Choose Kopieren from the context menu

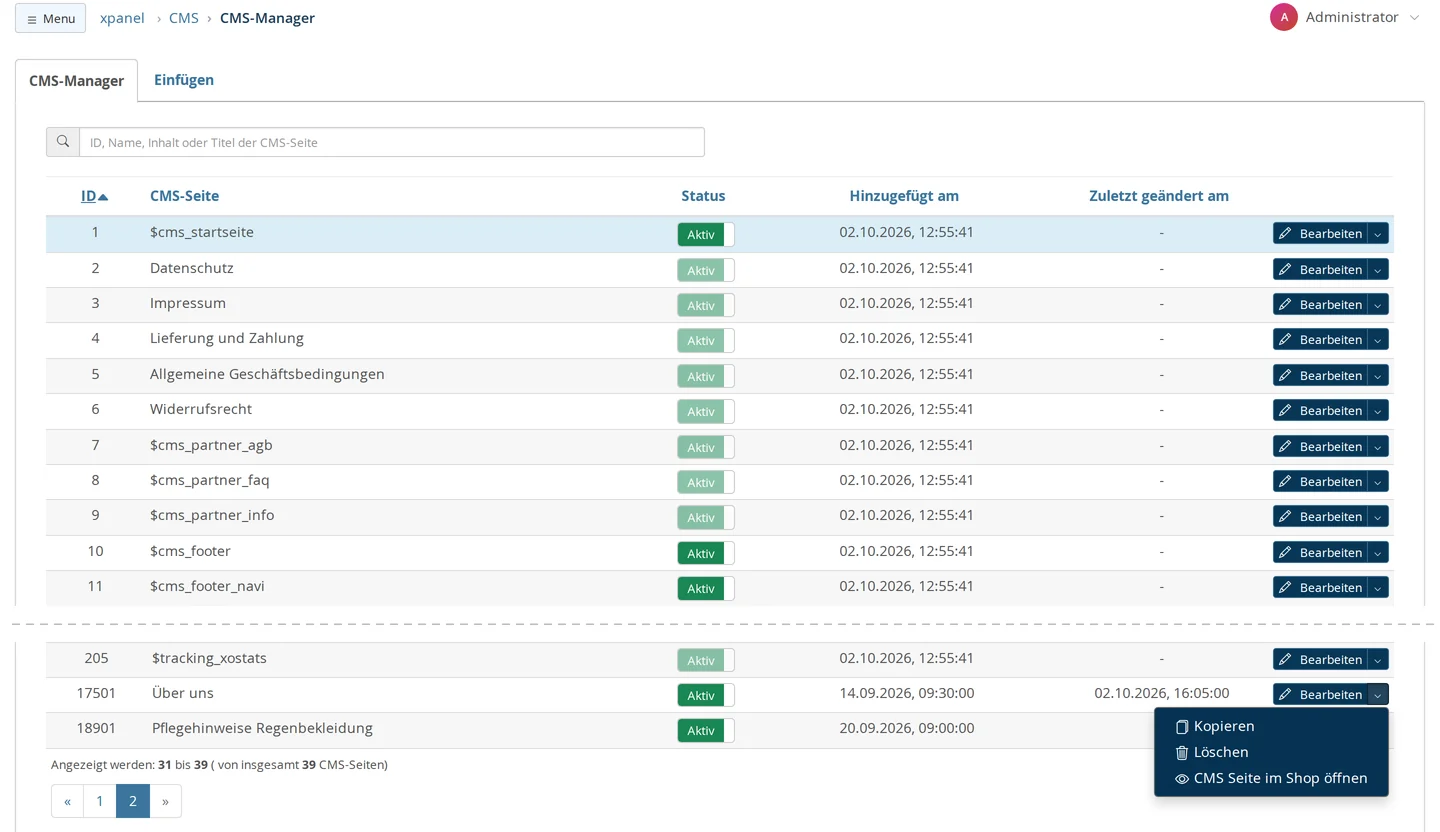[x=1271, y=727]
